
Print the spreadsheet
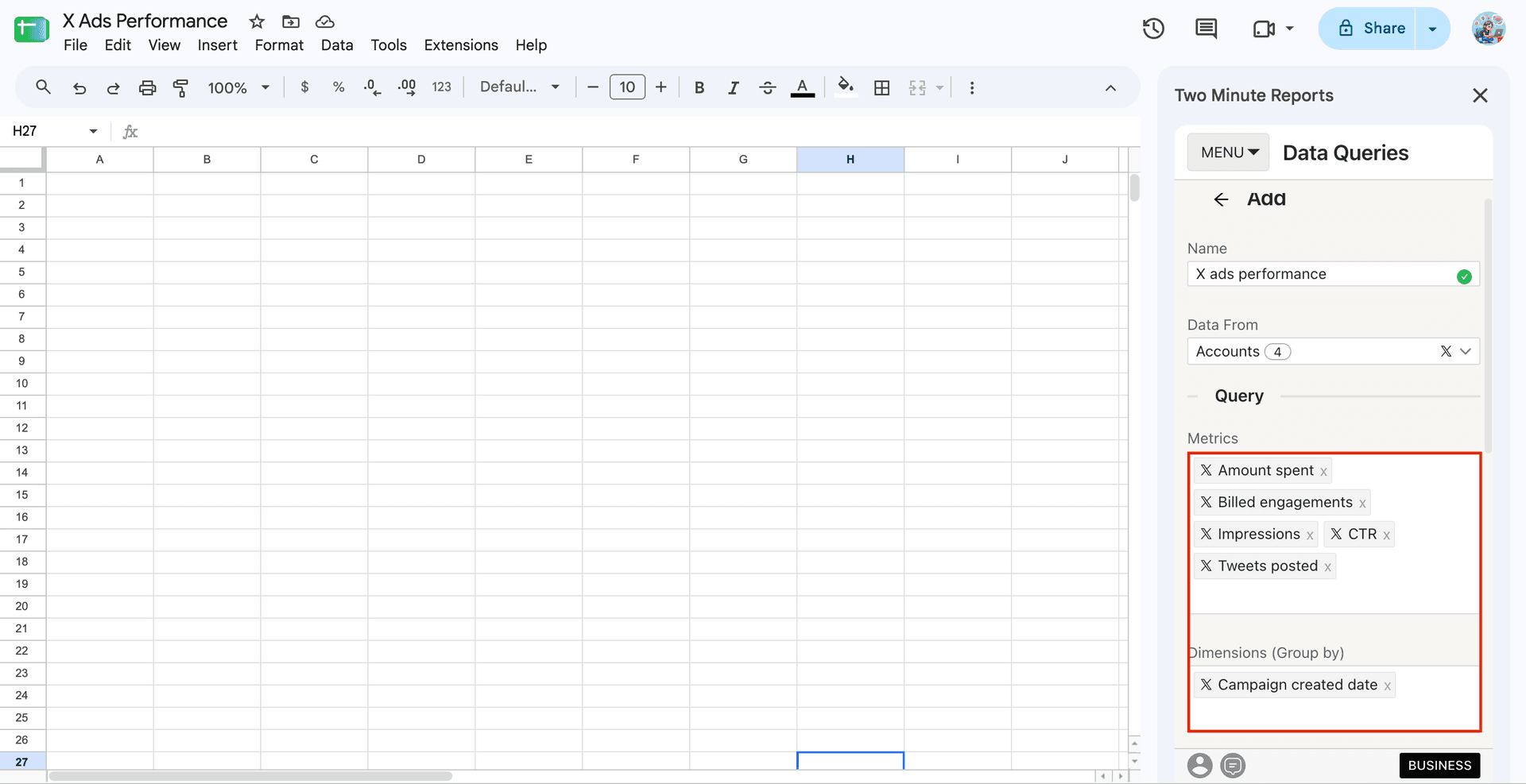(x=147, y=87)
